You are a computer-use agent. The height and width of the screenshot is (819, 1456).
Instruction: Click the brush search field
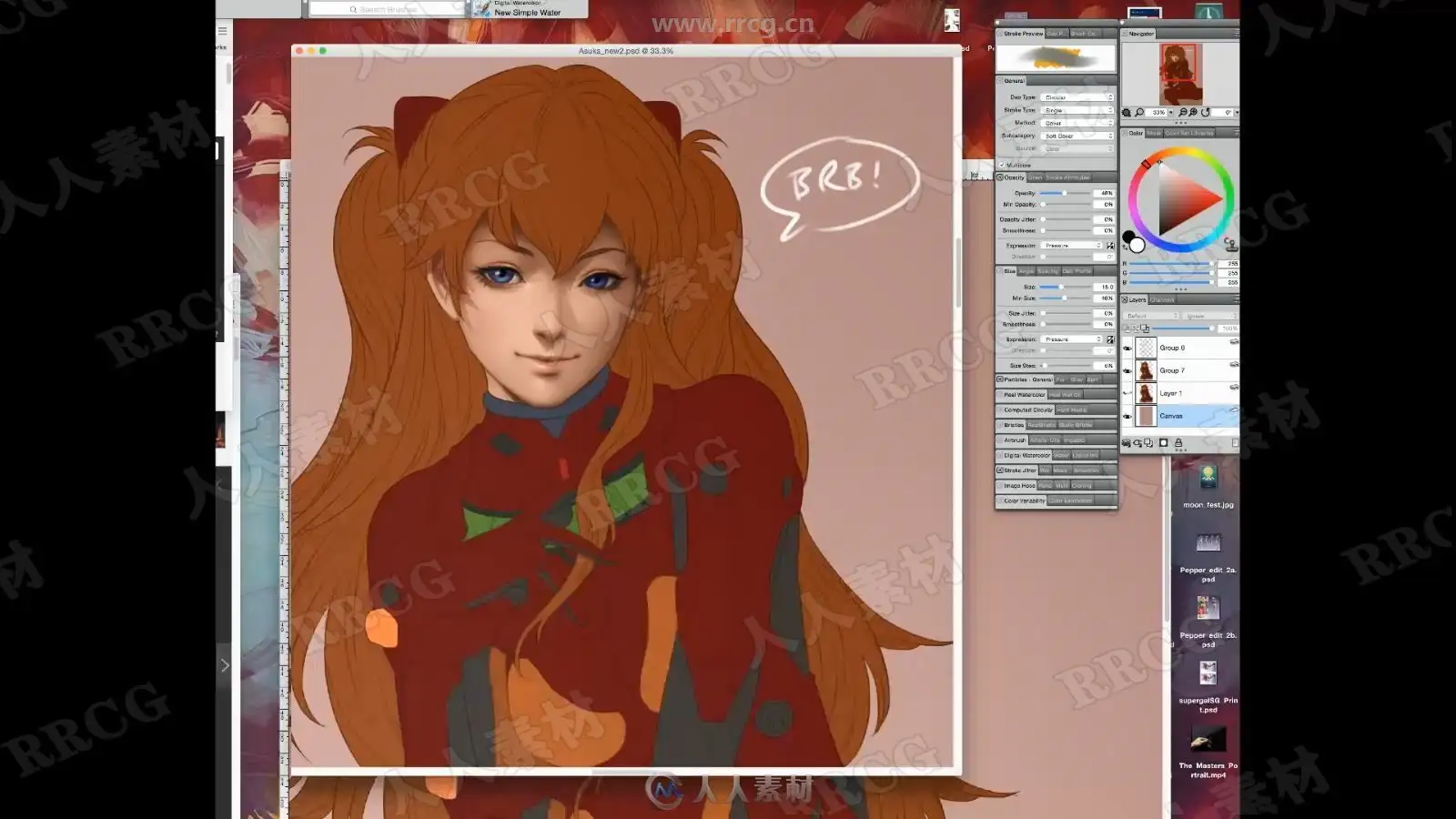(388, 9)
